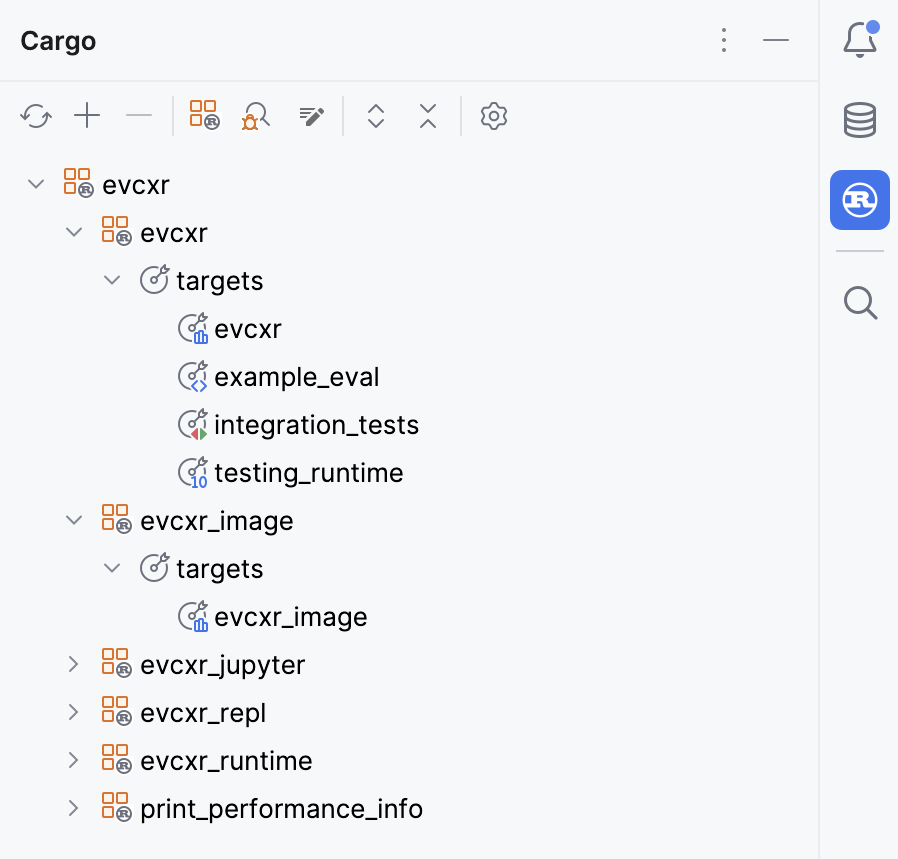Expand the evcxr_jupyter package
The image size is (898, 859).
click(73, 663)
